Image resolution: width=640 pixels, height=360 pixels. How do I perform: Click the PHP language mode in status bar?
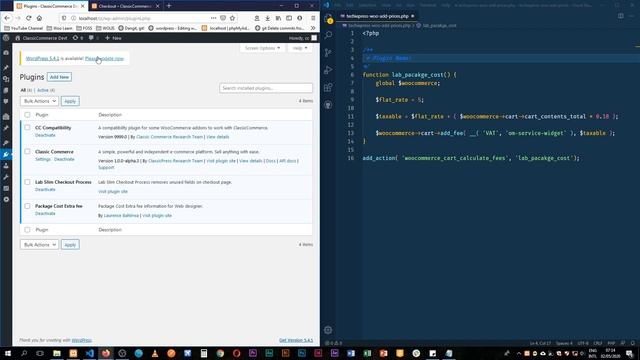pos(611,343)
